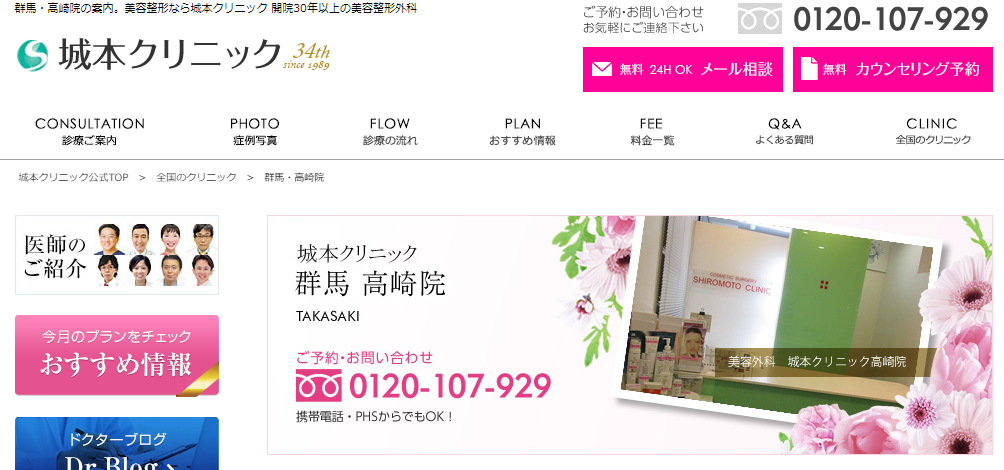Open PHOTO 症例写真 menu
The height and width of the screenshot is (470, 1004).
(255, 131)
